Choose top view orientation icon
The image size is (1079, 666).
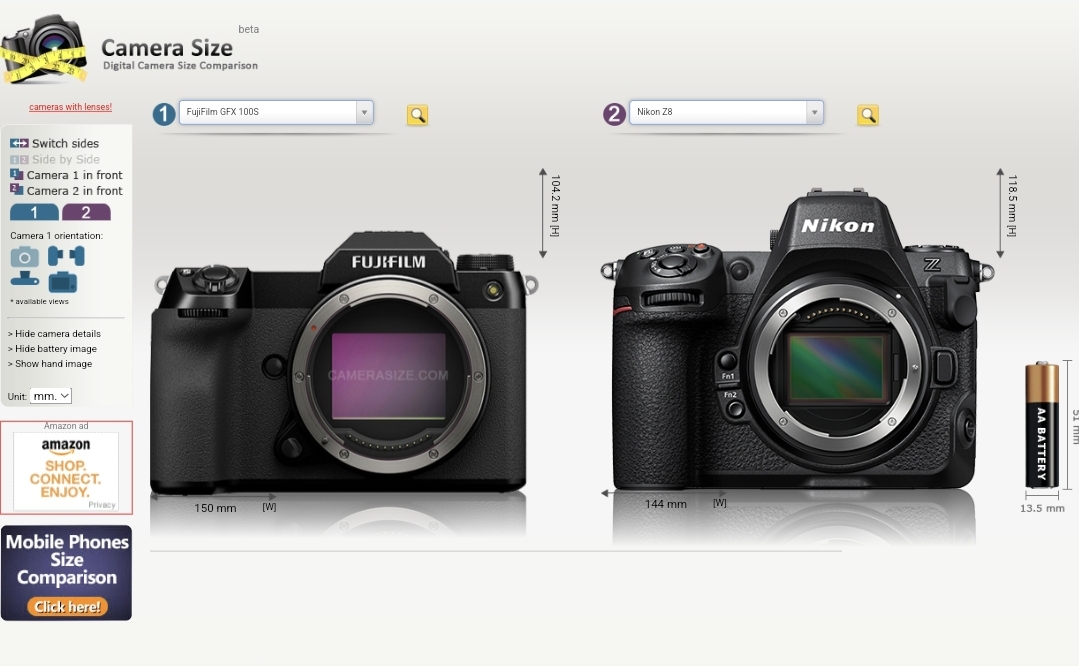[x=25, y=278]
